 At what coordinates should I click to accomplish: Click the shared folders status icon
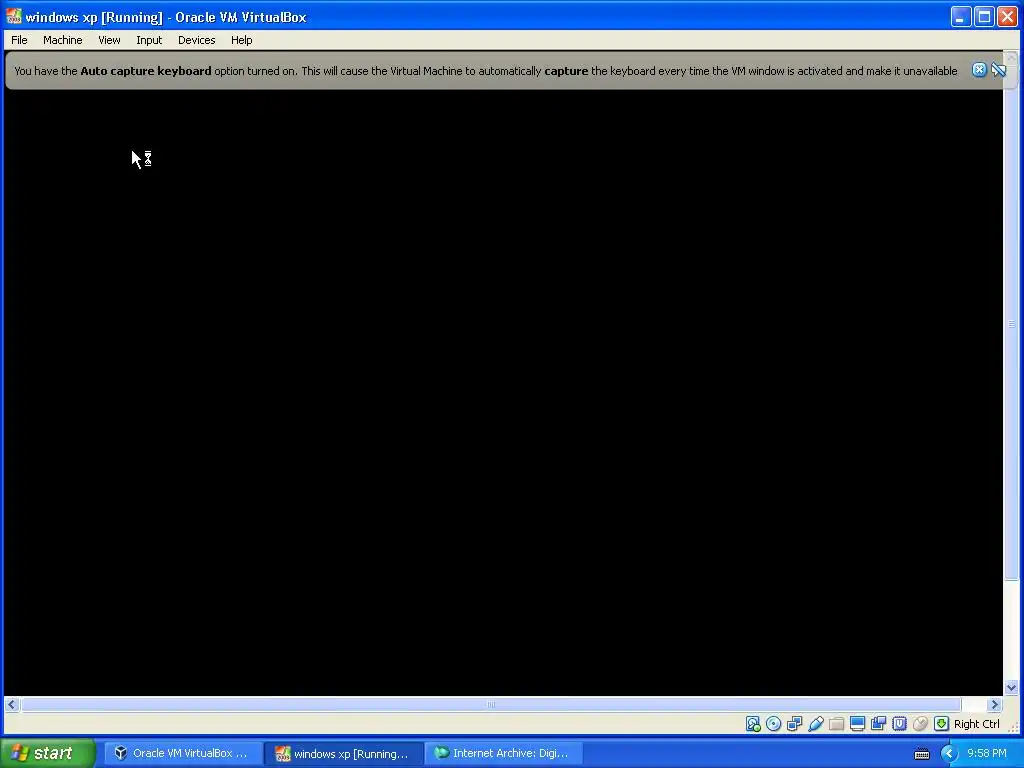[x=837, y=724]
